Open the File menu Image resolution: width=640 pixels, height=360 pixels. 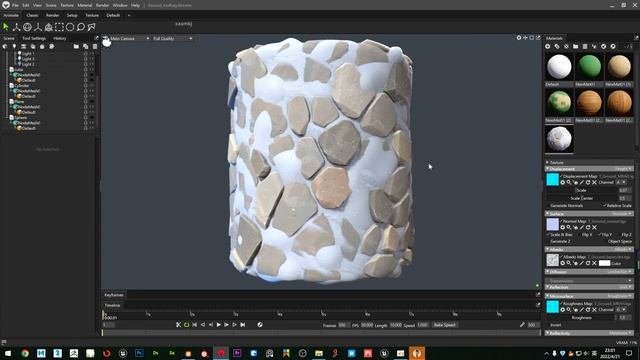15,5
